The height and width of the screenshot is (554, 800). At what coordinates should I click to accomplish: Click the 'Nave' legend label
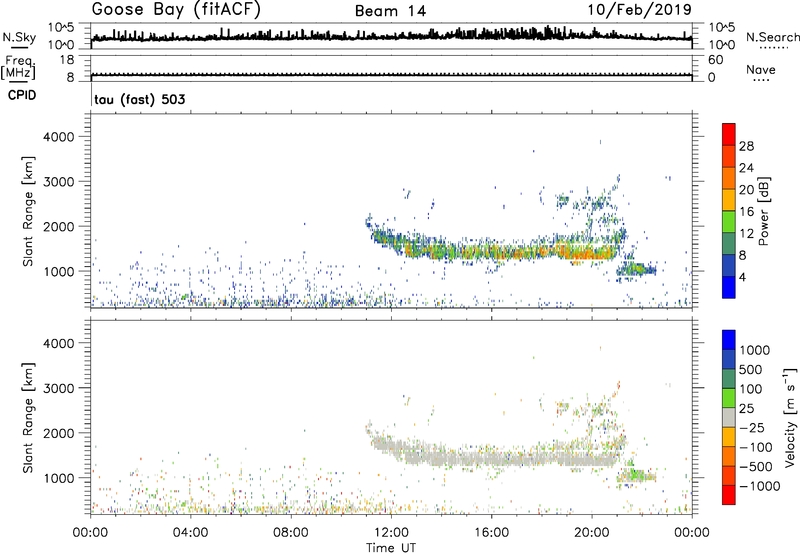tap(761, 70)
